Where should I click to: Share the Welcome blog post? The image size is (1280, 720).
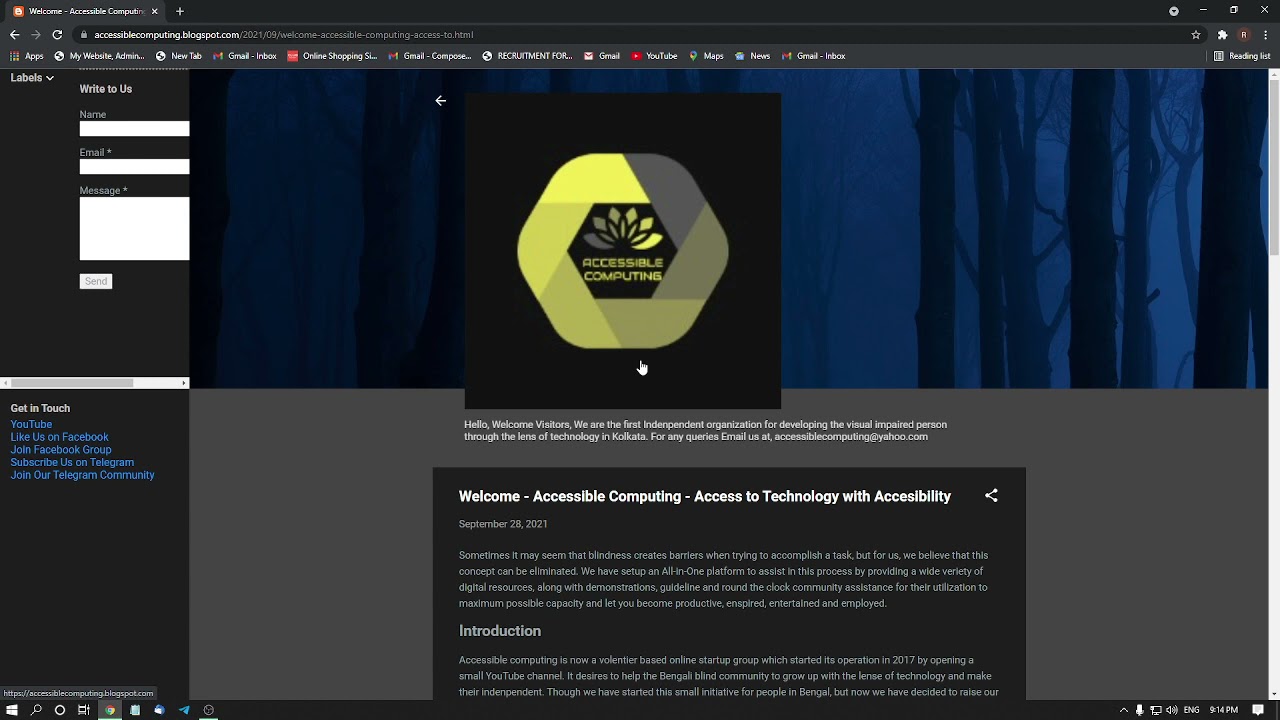[x=991, y=496]
